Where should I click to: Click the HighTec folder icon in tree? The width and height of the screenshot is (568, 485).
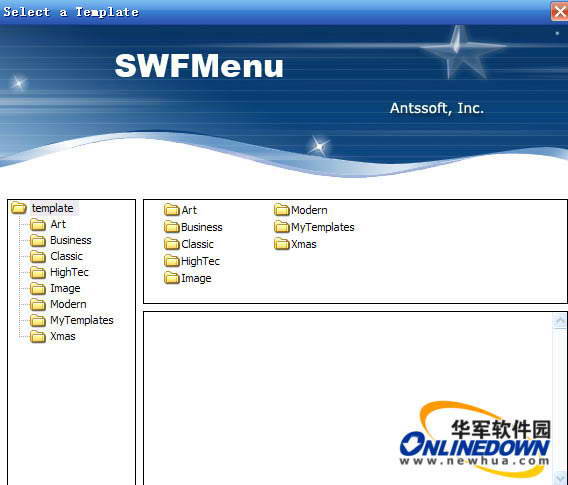click(38, 272)
